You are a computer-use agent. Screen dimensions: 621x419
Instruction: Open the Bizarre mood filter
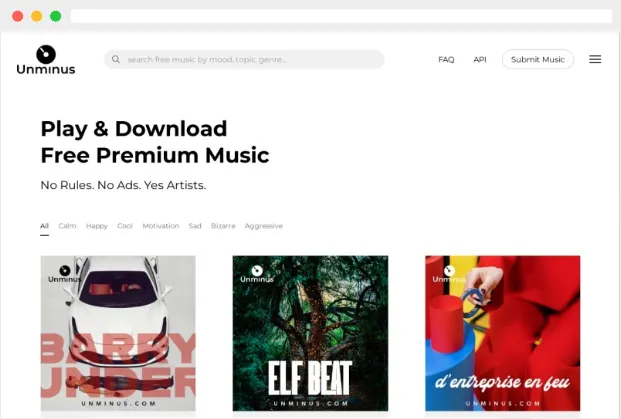[x=223, y=226]
